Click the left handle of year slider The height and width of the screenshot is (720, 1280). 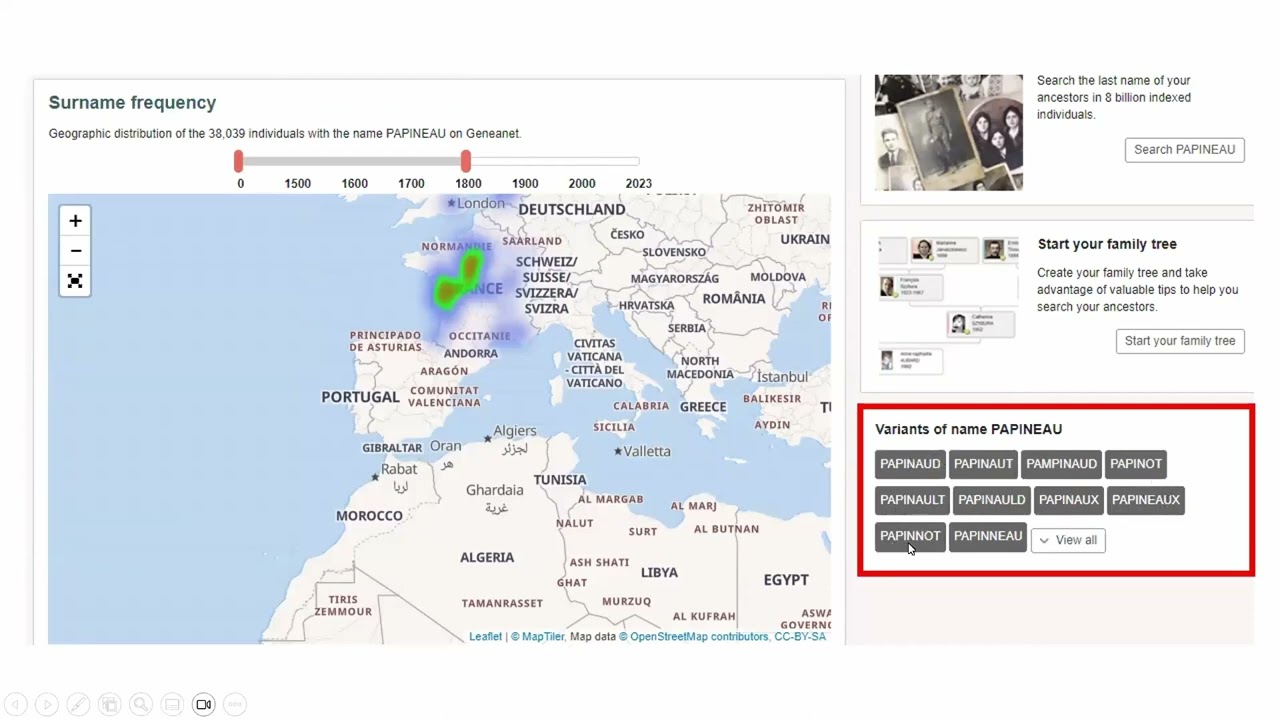(x=239, y=160)
